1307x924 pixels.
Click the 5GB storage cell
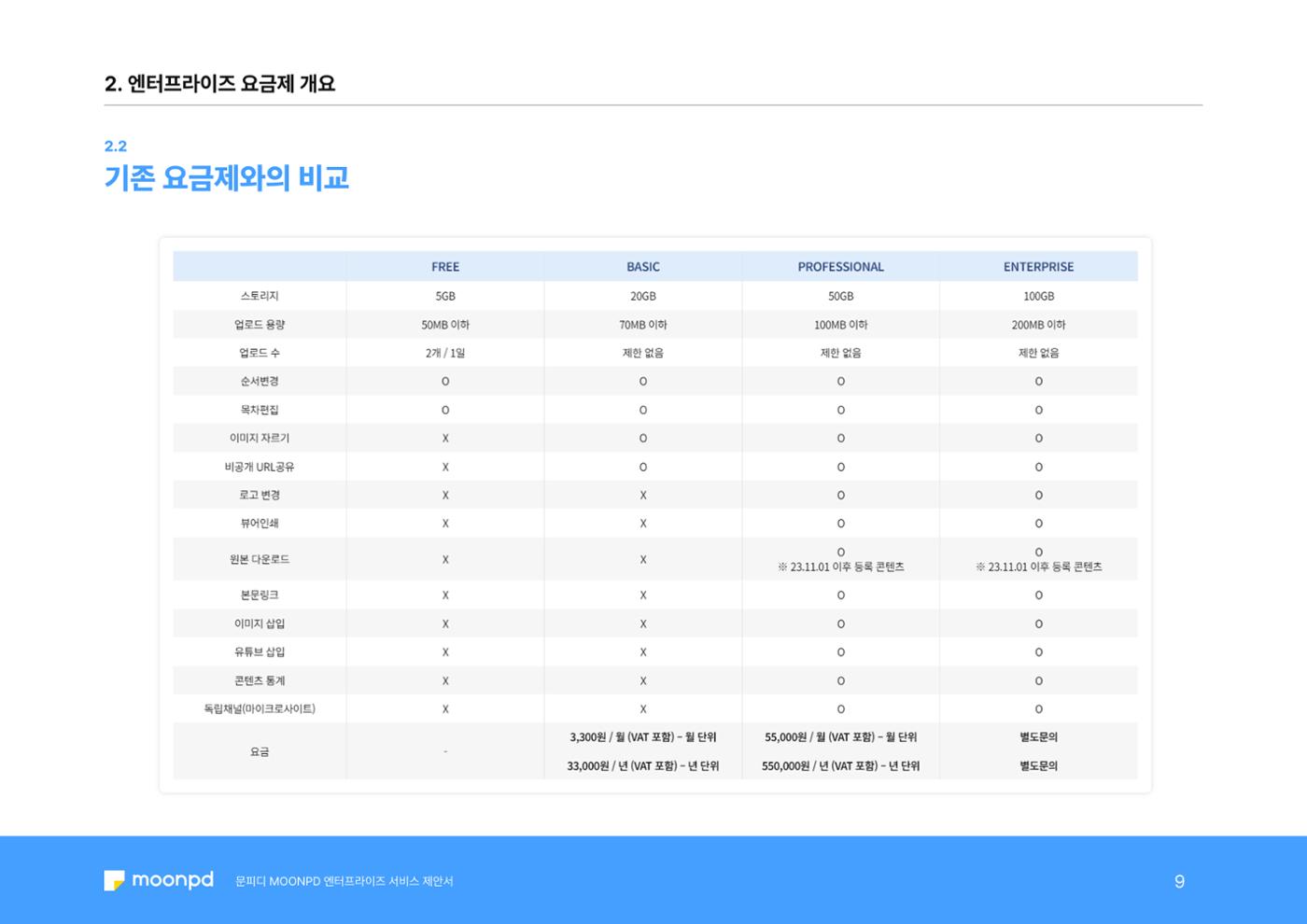click(445, 296)
